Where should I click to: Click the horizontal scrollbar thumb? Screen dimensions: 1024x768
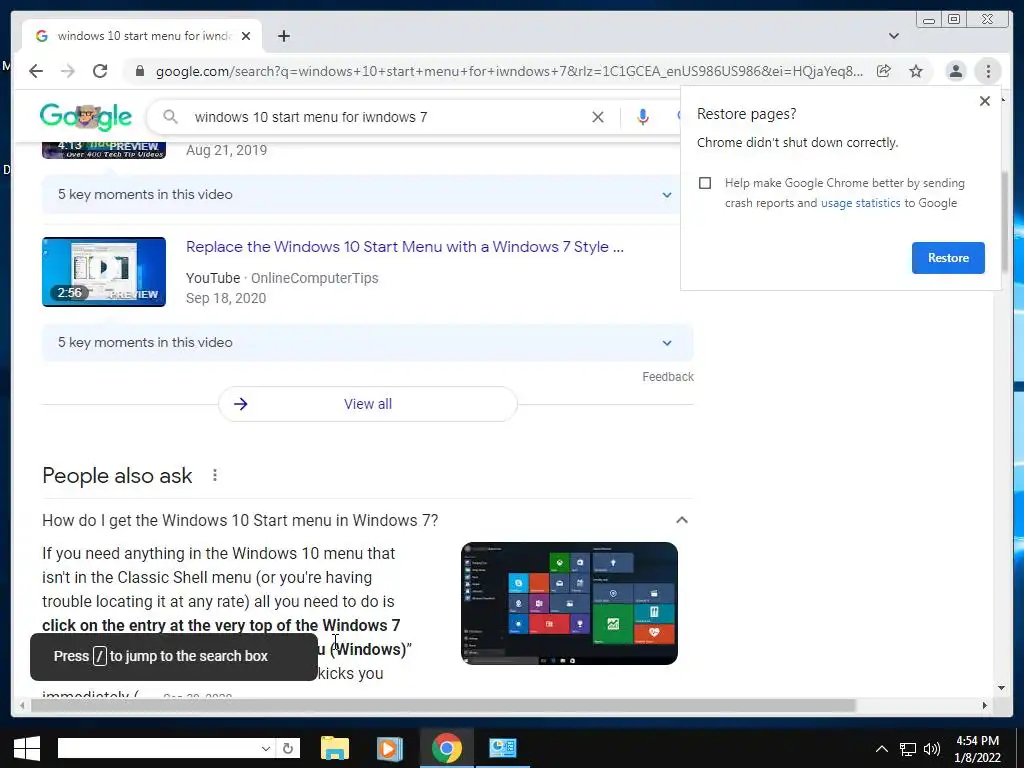coord(443,705)
